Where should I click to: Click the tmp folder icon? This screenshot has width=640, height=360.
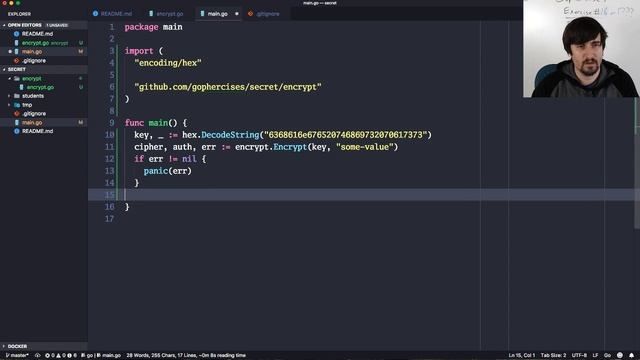[x=17, y=105]
